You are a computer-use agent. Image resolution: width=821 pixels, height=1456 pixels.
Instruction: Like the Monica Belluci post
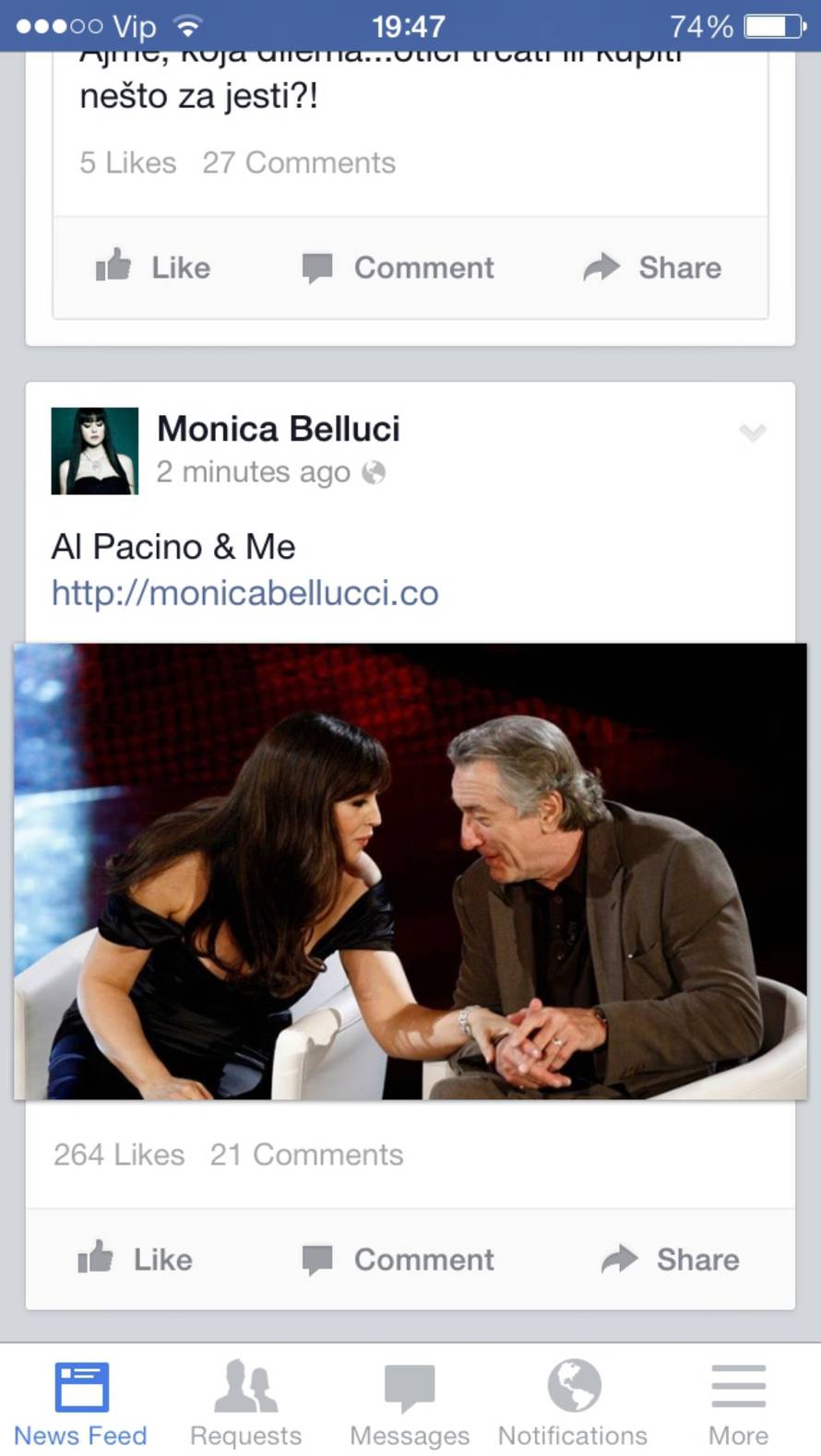(135, 1259)
